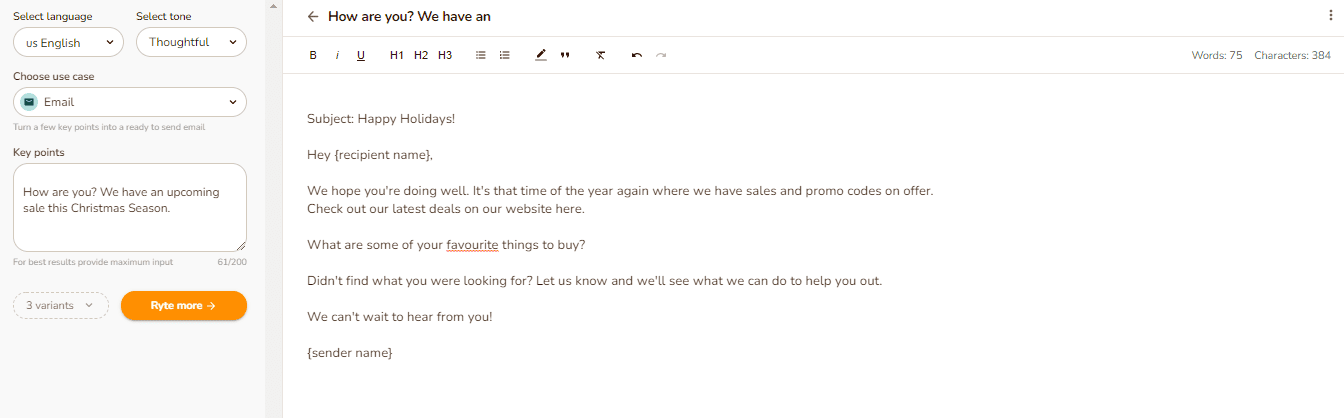Go back using the arrow beside the title
This screenshot has width=1344, height=418.
click(313, 16)
